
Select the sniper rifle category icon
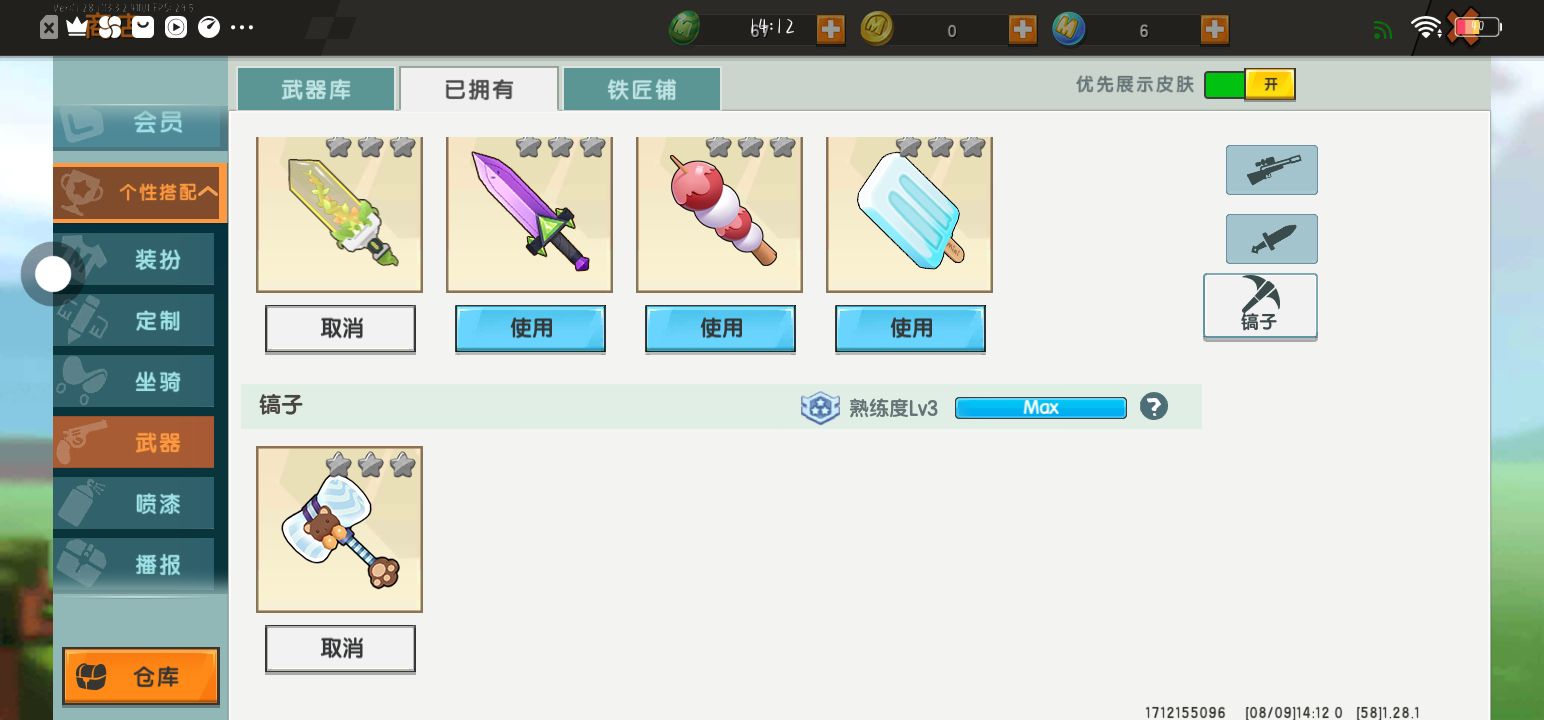click(x=1271, y=170)
